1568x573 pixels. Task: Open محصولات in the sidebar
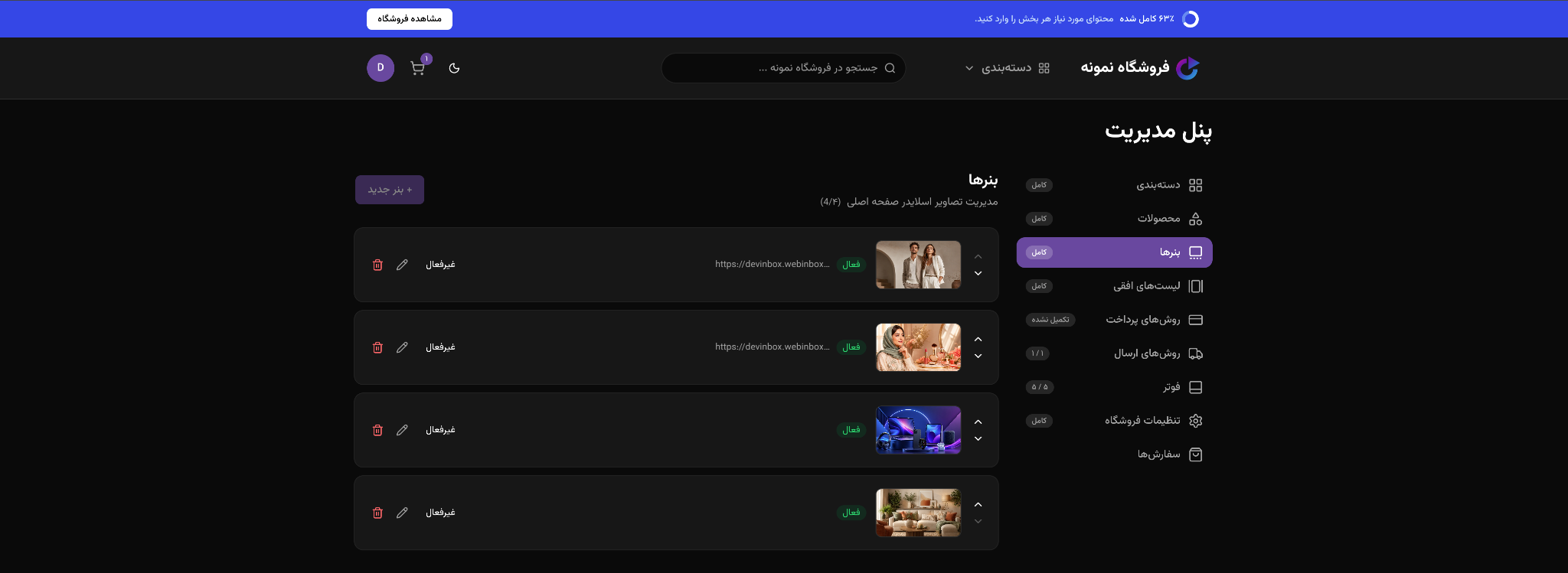pyautogui.click(x=1115, y=219)
